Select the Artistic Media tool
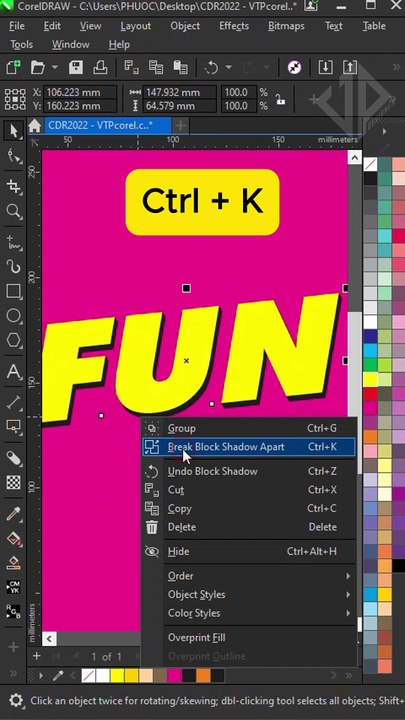This screenshot has height=720, width=405. click(13, 266)
